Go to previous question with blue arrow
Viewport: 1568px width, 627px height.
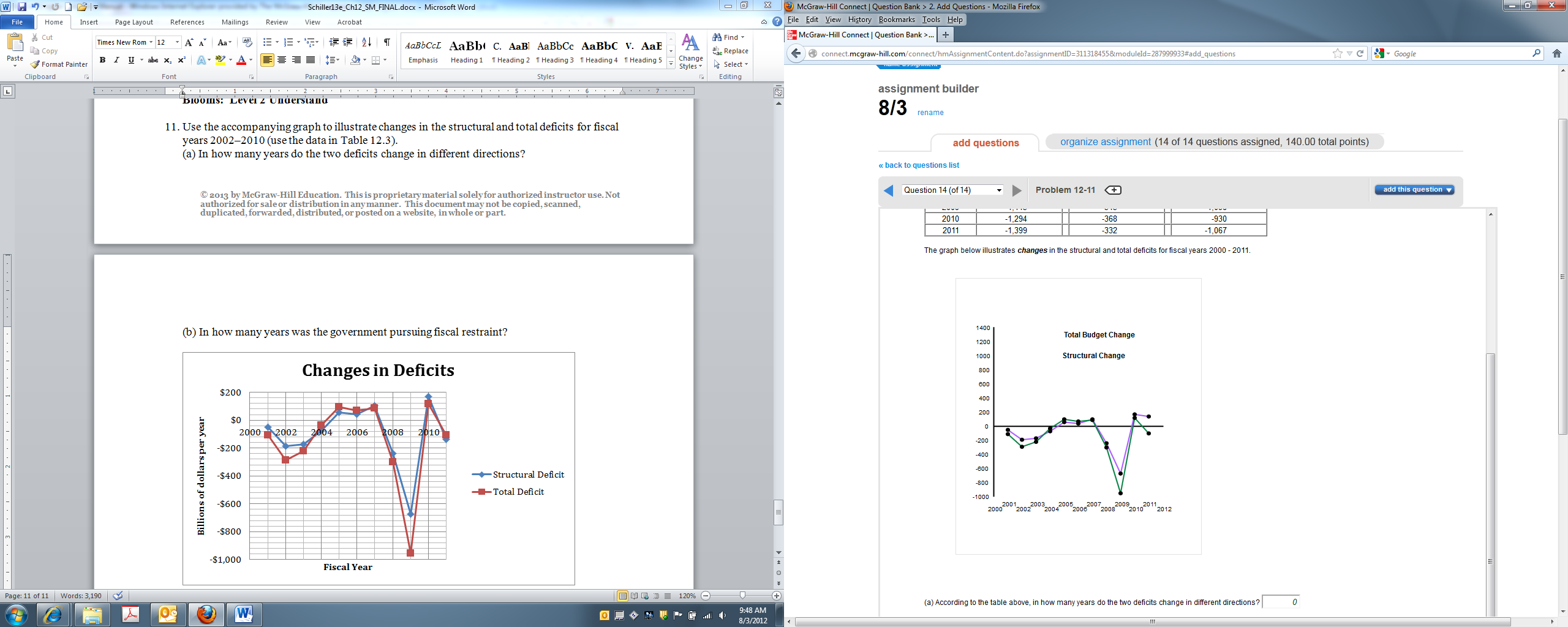click(889, 190)
